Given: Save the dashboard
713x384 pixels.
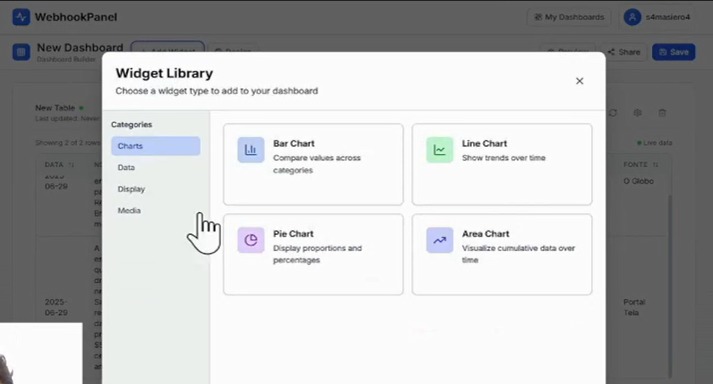Looking at the screenshot, I should (673, 52).
